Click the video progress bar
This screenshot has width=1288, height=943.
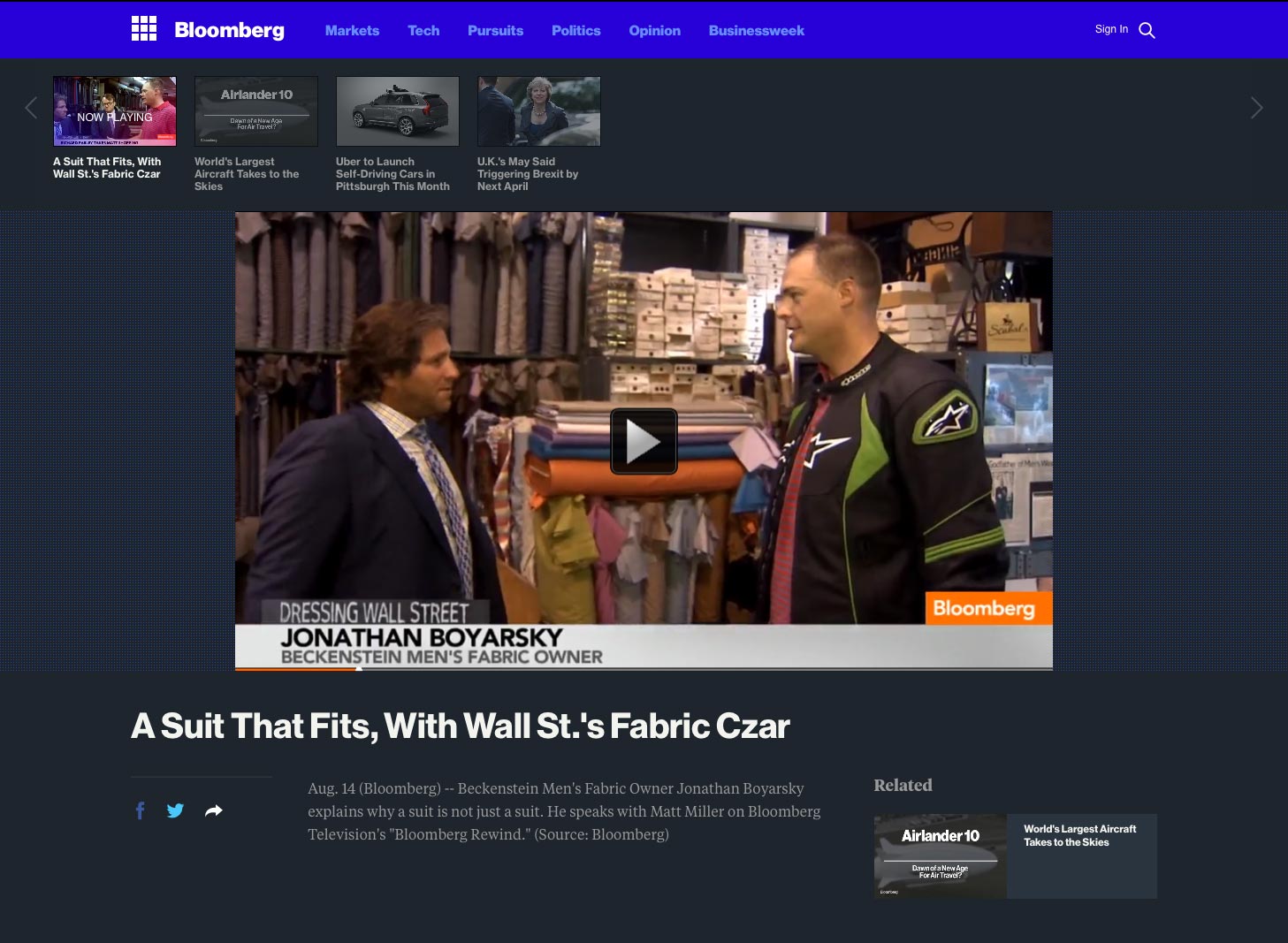[x=644, y=668]
